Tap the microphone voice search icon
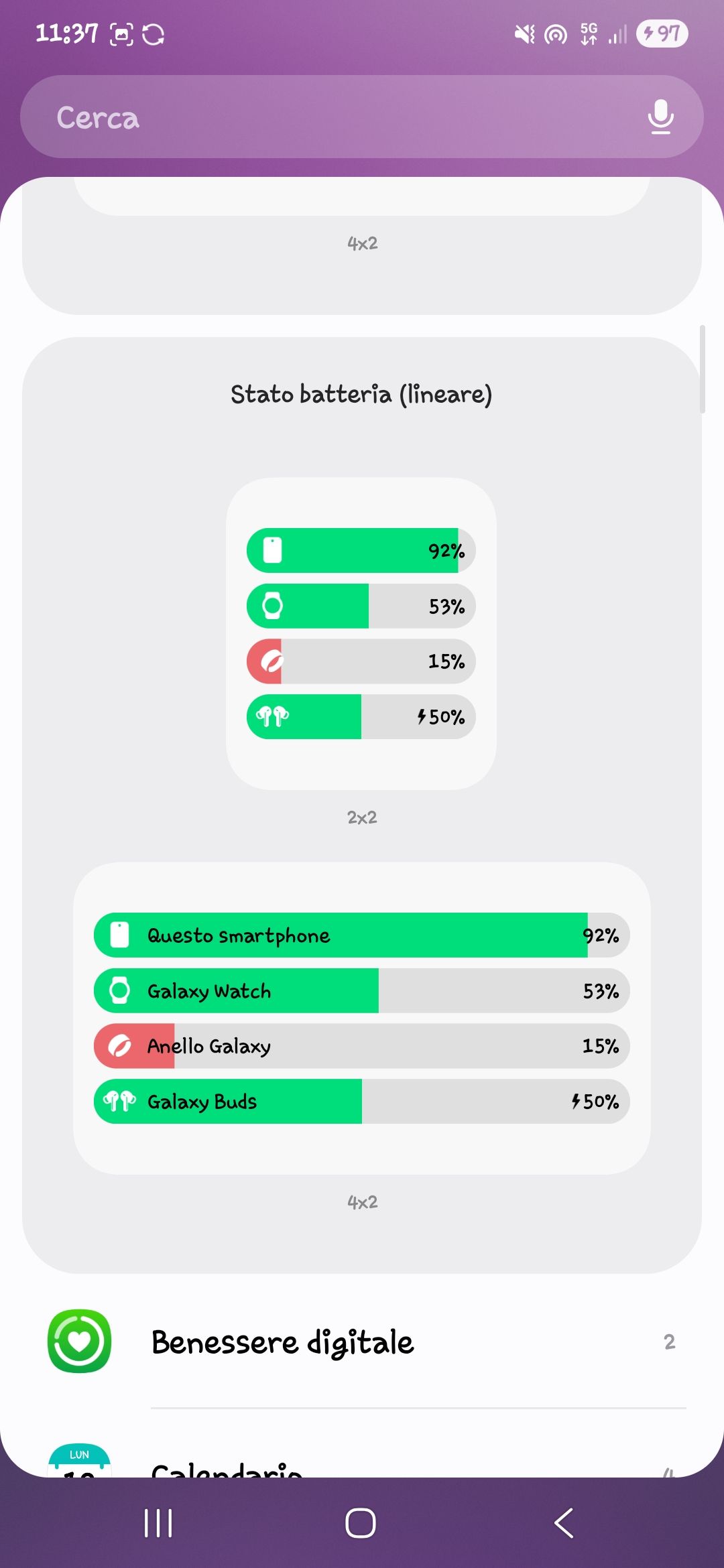The height and width of the screenshot is (1568, 724). (660, 117)
